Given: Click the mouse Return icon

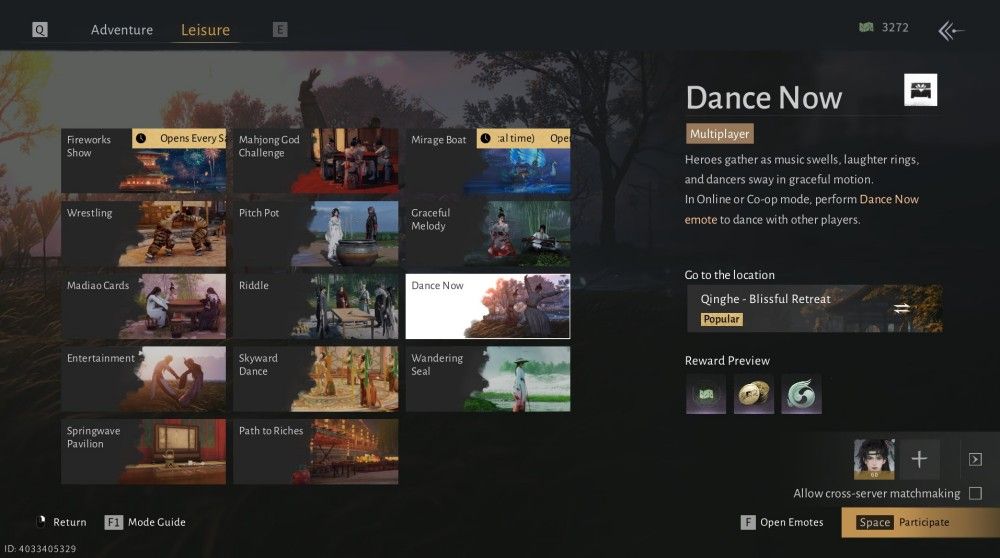Looking at the screenshot, I should point(41,522).
